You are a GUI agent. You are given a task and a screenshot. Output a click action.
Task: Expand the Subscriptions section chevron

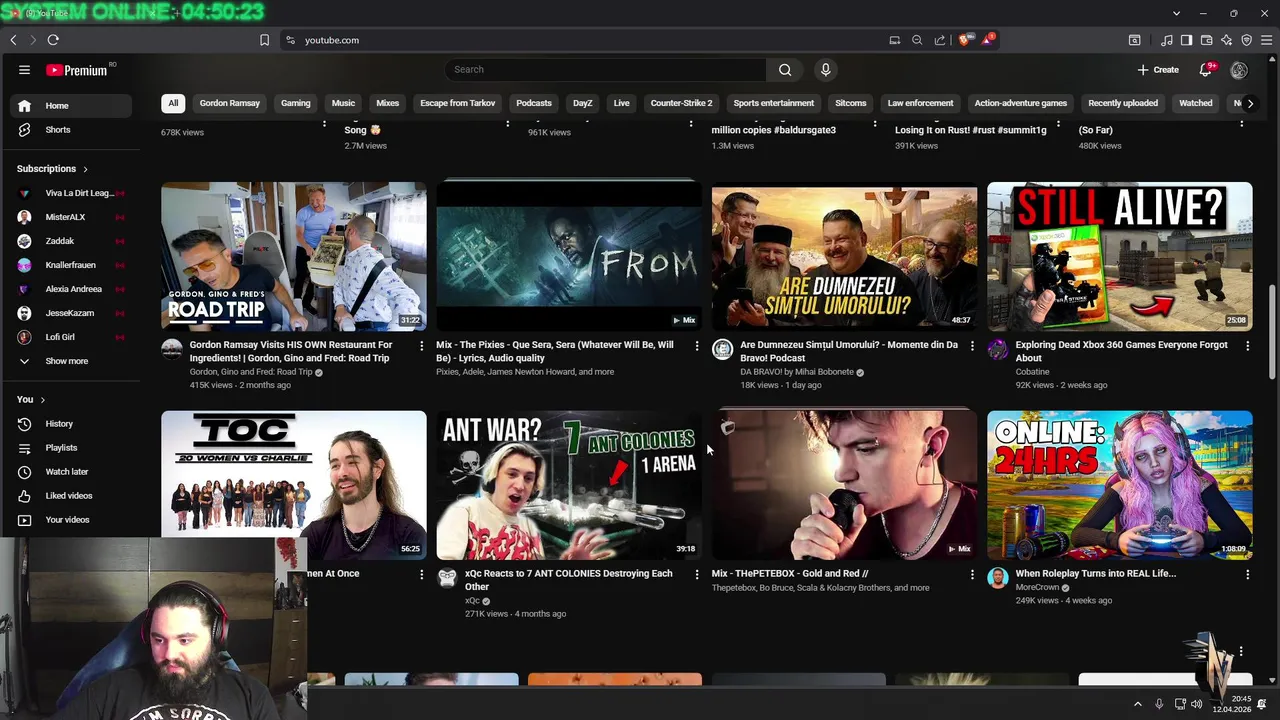click(85, 169)
